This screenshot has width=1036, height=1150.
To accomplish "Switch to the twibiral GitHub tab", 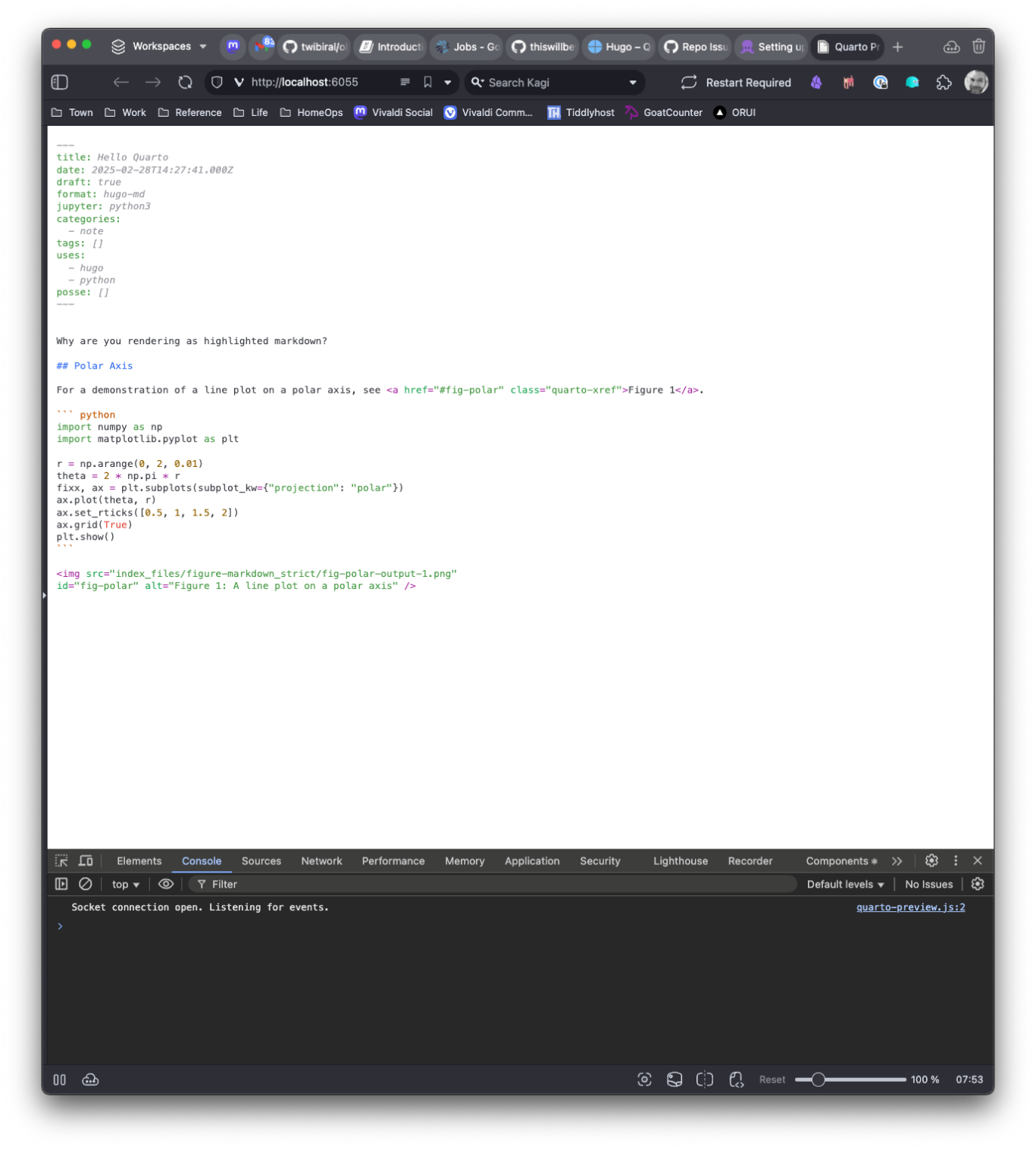I will [315, 47].
